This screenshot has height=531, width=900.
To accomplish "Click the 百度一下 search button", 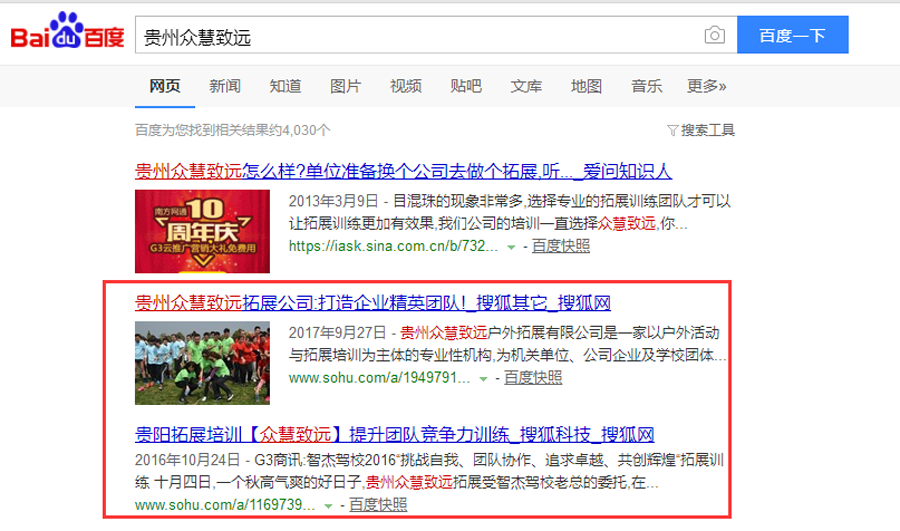I will 792,35.
